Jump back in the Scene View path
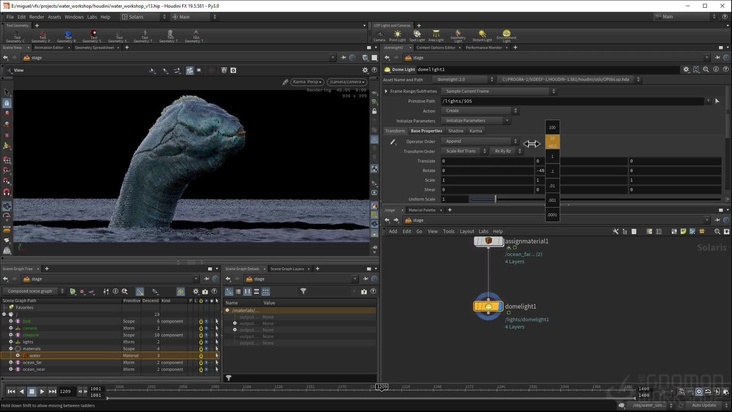The height and width of the screenshot is (412, 732). click(x=6, y=58)
